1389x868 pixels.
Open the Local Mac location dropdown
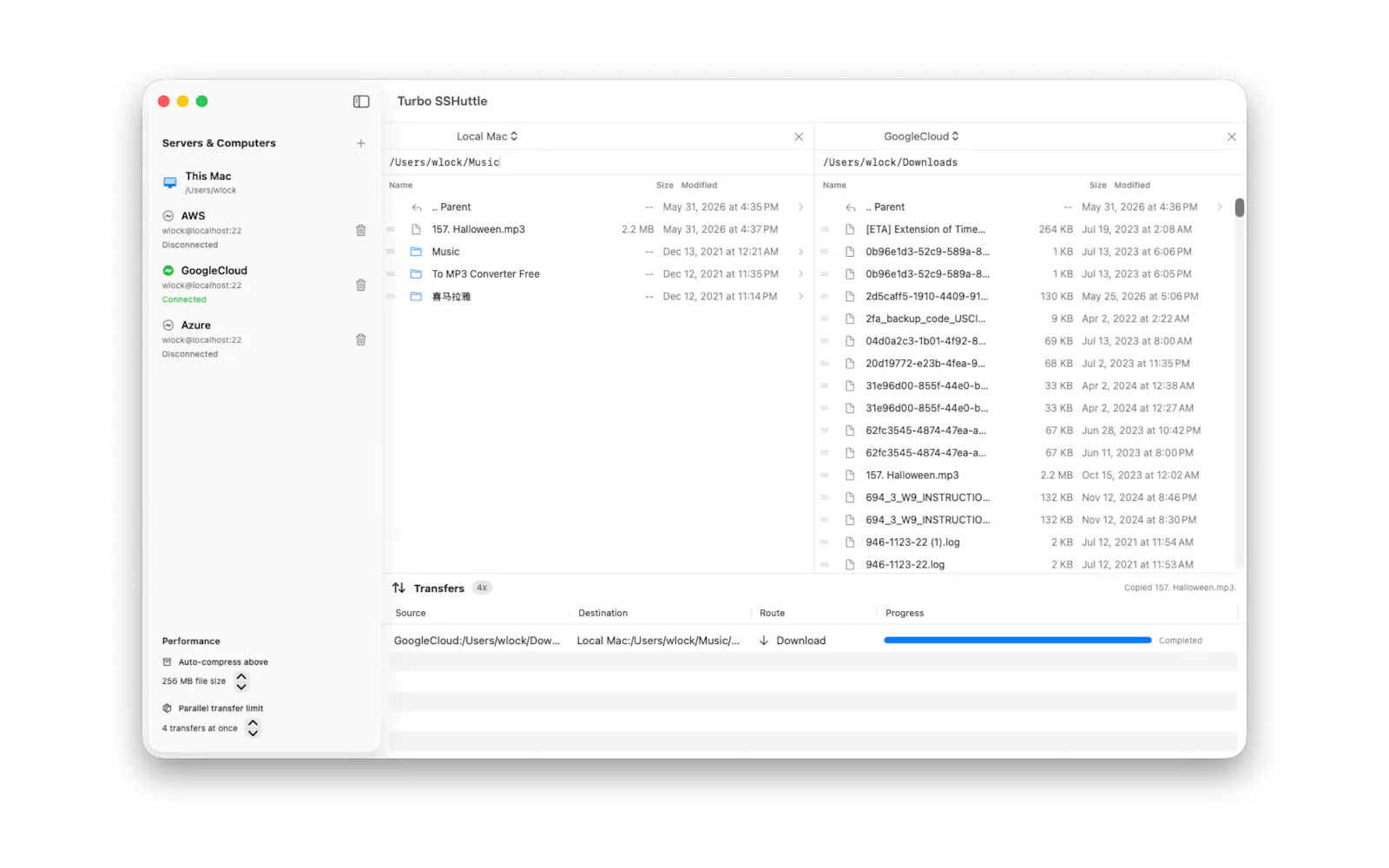tap(487, 136)
